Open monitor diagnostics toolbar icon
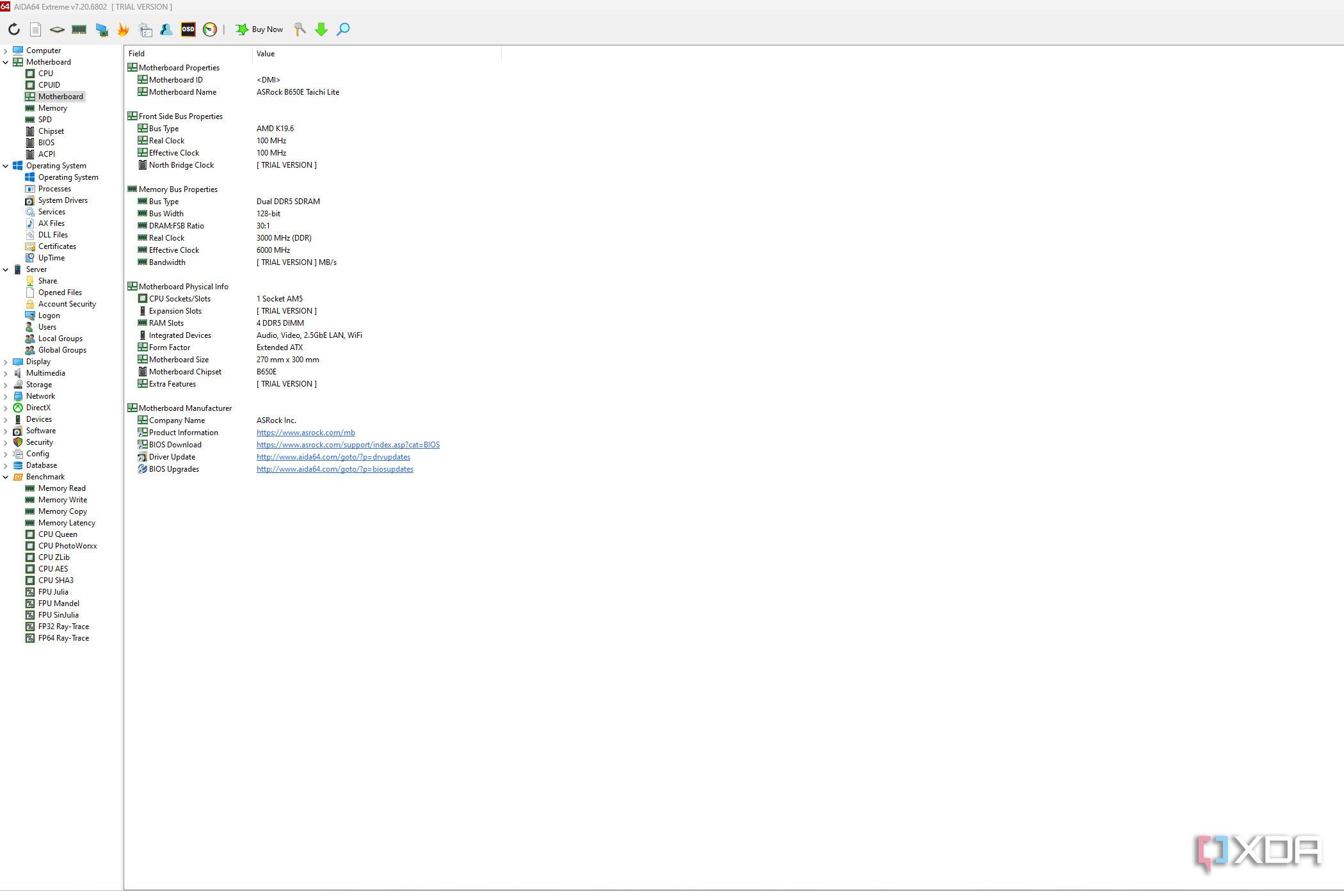 pos(101,29)
